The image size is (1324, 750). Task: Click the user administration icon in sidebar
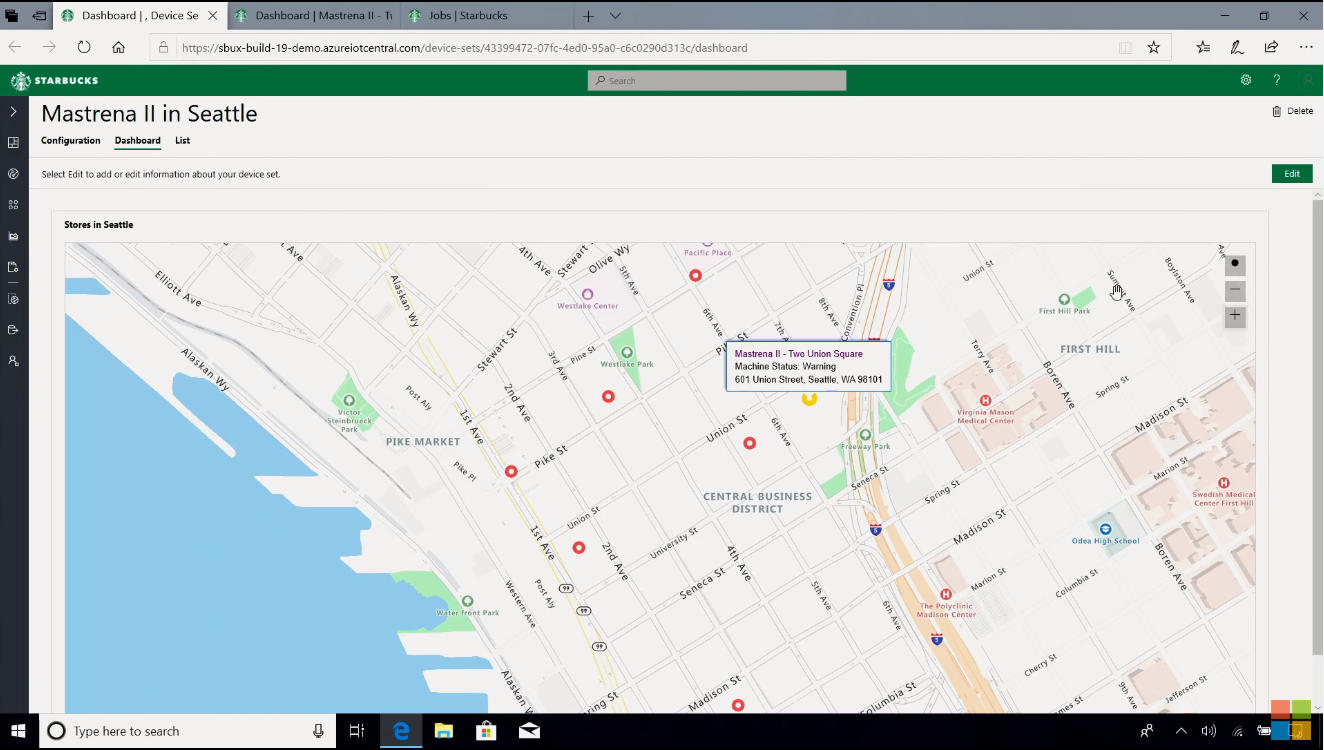13,360
